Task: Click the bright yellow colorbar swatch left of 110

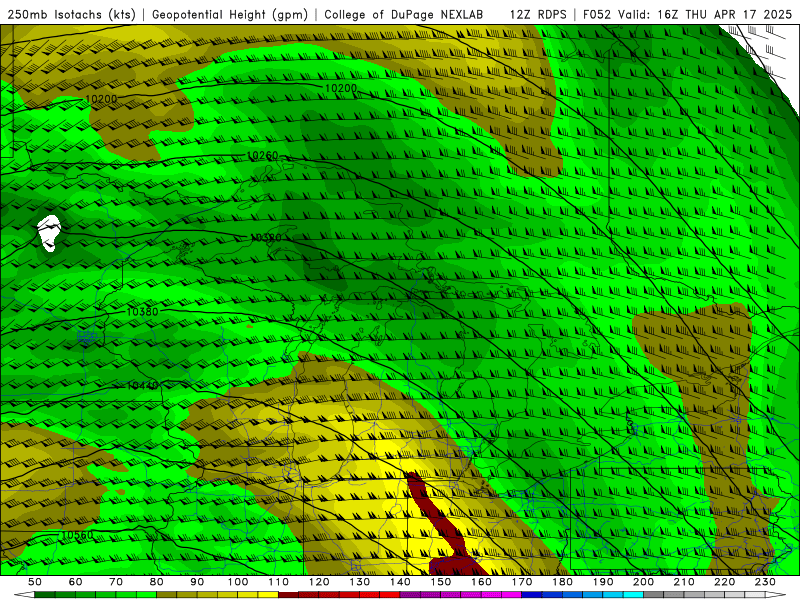Action: pyautogui.click(x=268, y=595)
